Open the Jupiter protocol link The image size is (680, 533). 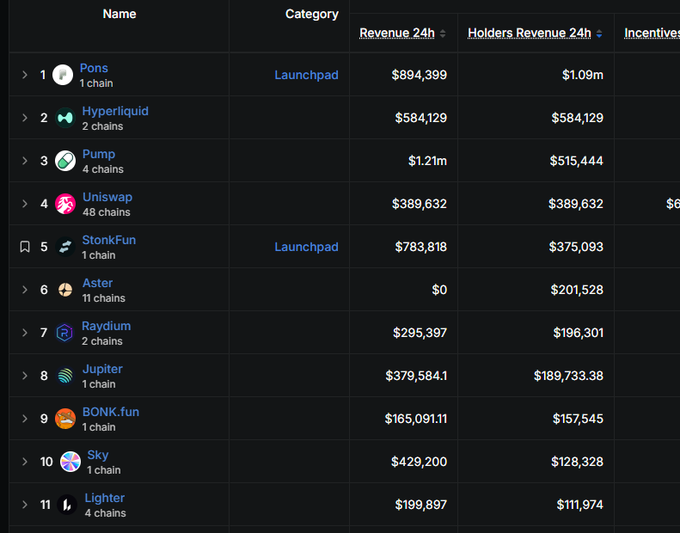(102, 369)
